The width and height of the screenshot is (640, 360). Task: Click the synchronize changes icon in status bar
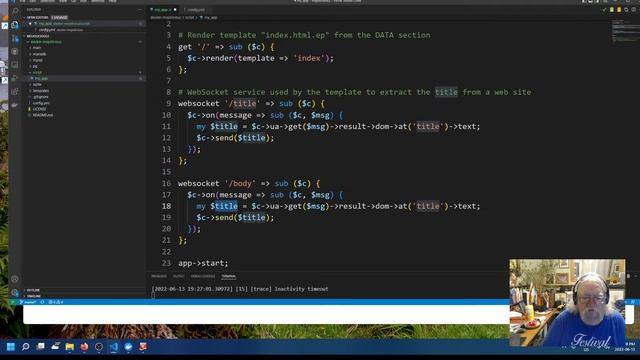[x=42, y=302]
